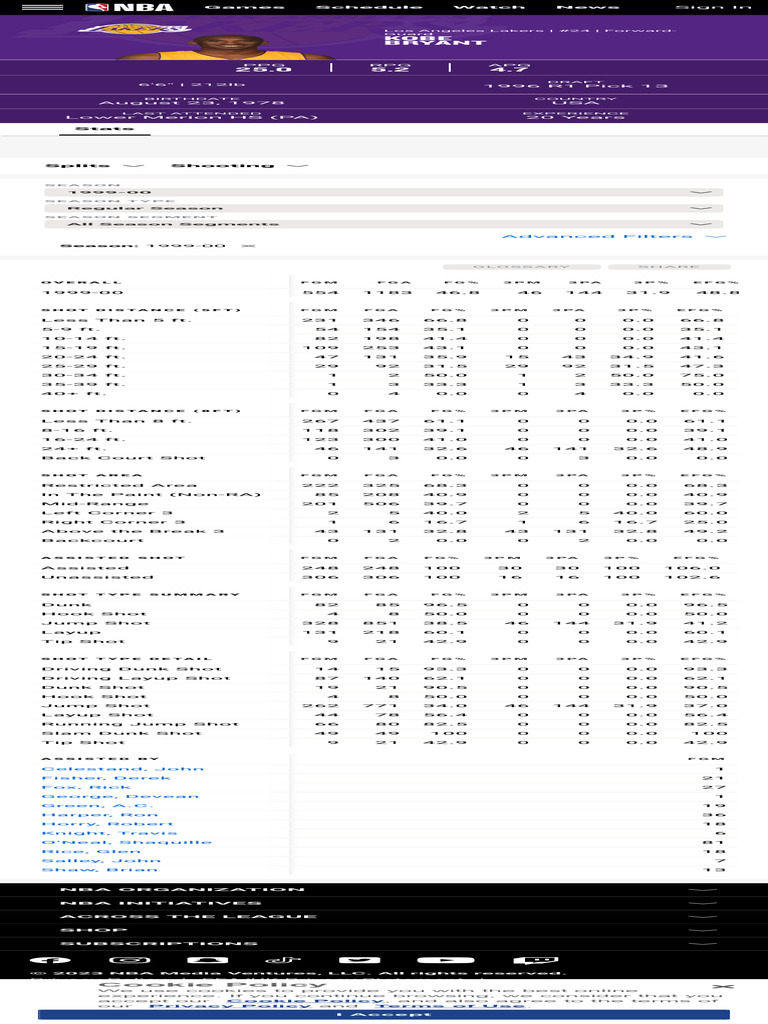Click the I Accept cookie button
The width and height of the screenshot is (768, 1024).
pos(384,1014)
